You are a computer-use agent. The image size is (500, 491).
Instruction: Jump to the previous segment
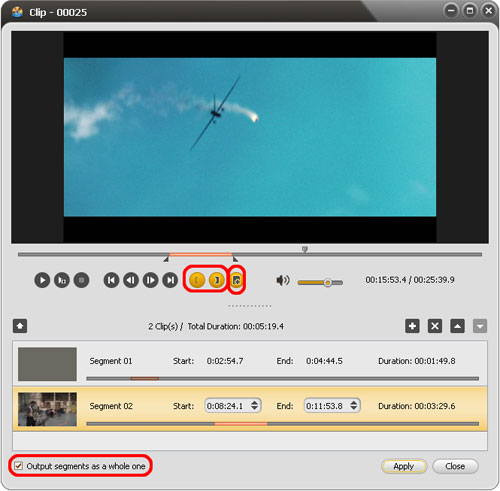click(x=111, y=280)
